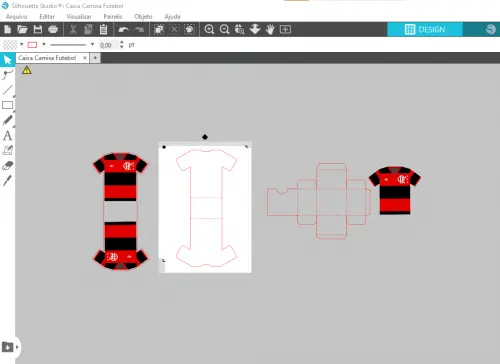Open the line color dropdown arrow
500x364 pixels.
(44, 44)
